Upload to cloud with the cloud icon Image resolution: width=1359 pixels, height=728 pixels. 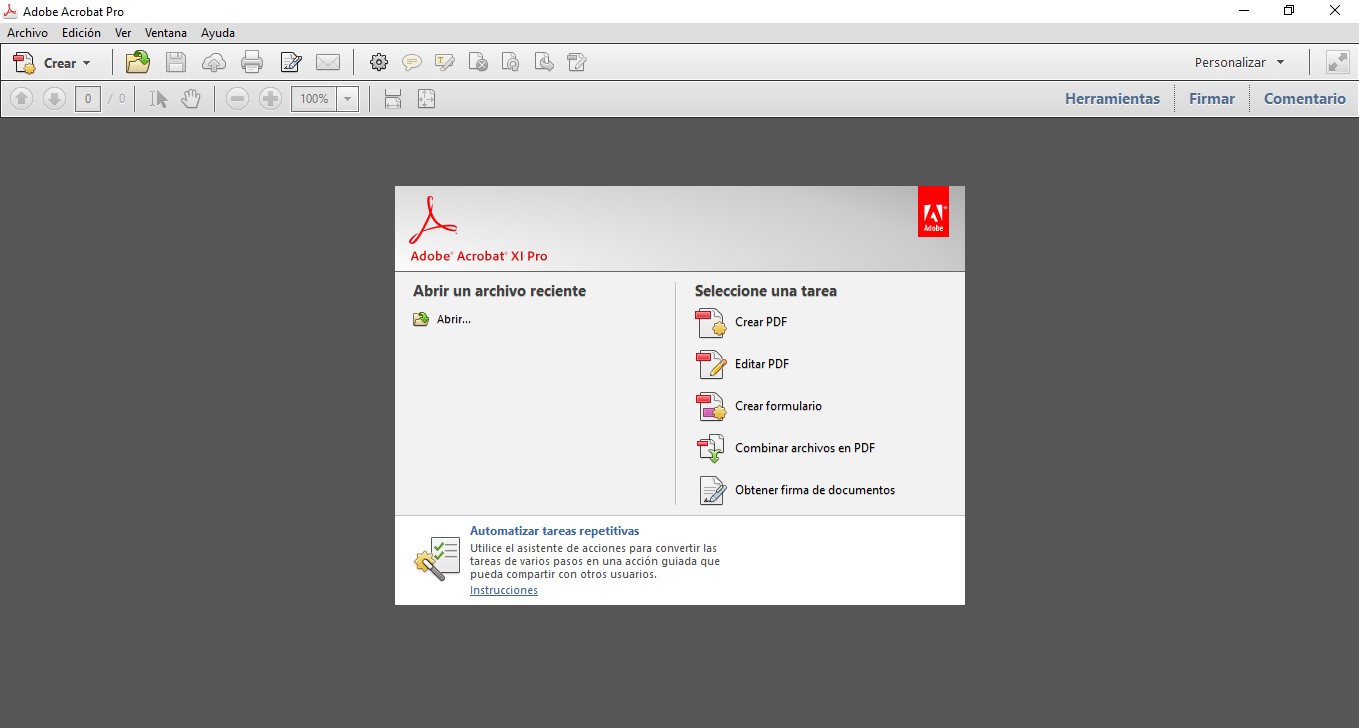214,62
